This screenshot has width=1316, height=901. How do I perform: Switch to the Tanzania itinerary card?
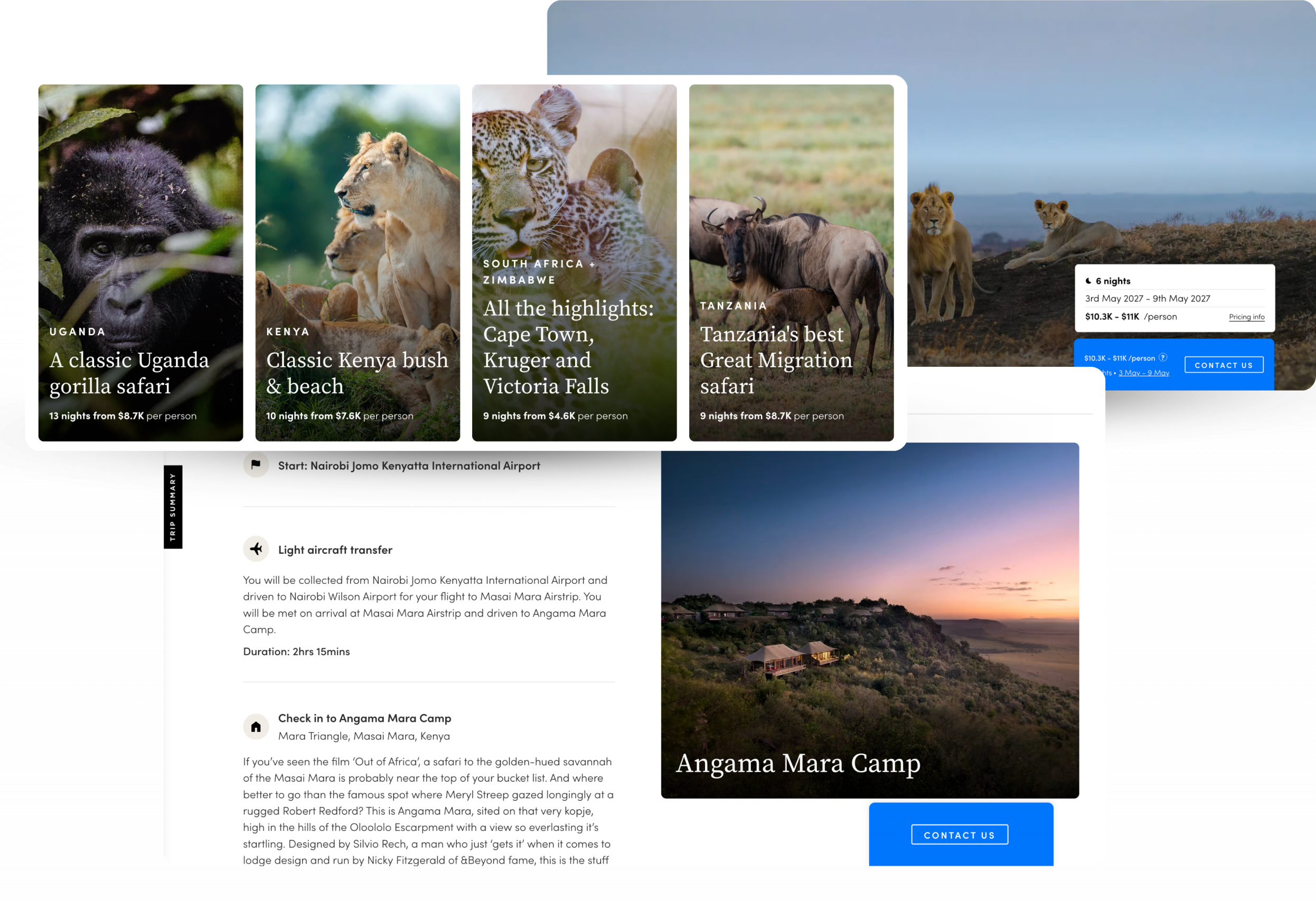(790, 263)
